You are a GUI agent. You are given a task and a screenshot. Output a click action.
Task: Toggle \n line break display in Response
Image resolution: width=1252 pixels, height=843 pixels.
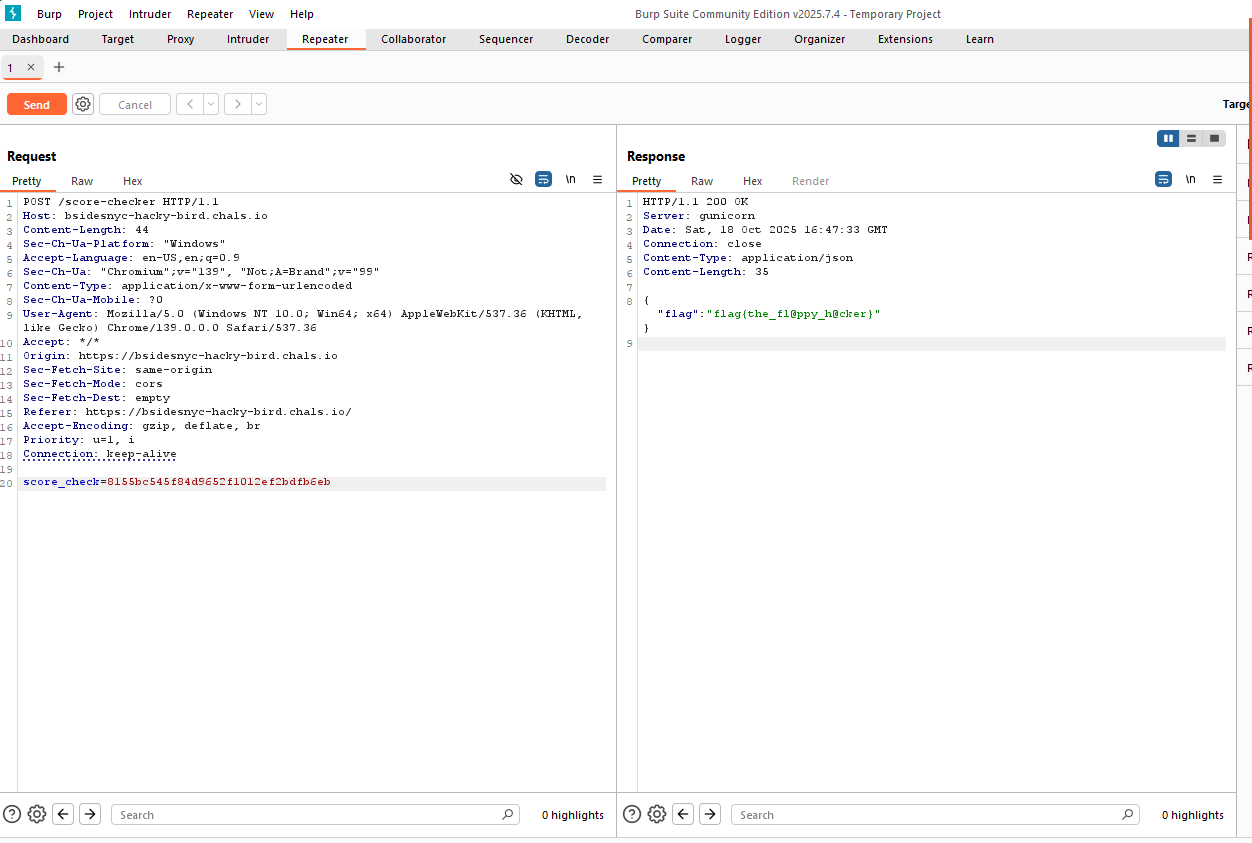(x=1190, y=180)
